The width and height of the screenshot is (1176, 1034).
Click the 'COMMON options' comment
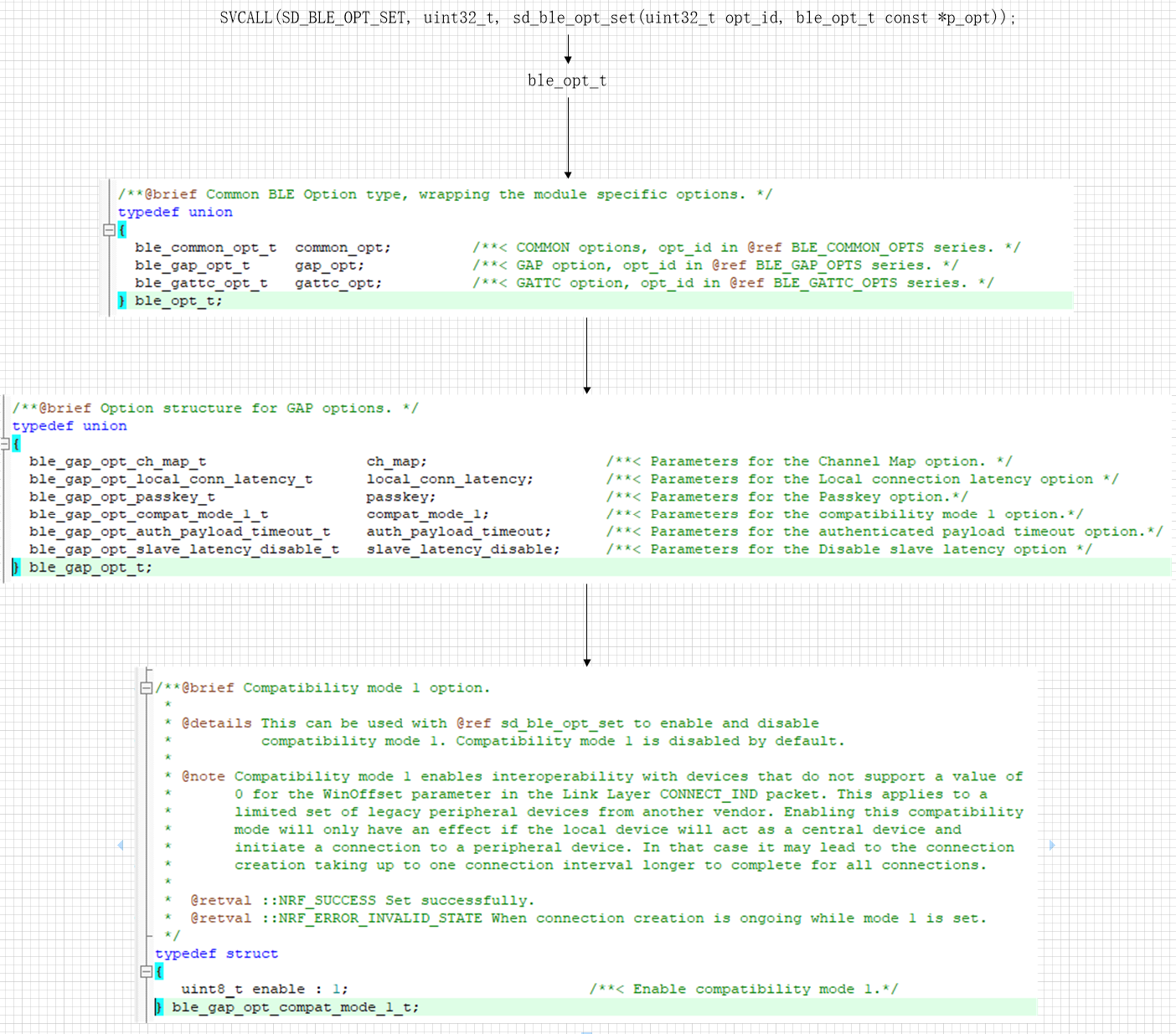point(746,248)
